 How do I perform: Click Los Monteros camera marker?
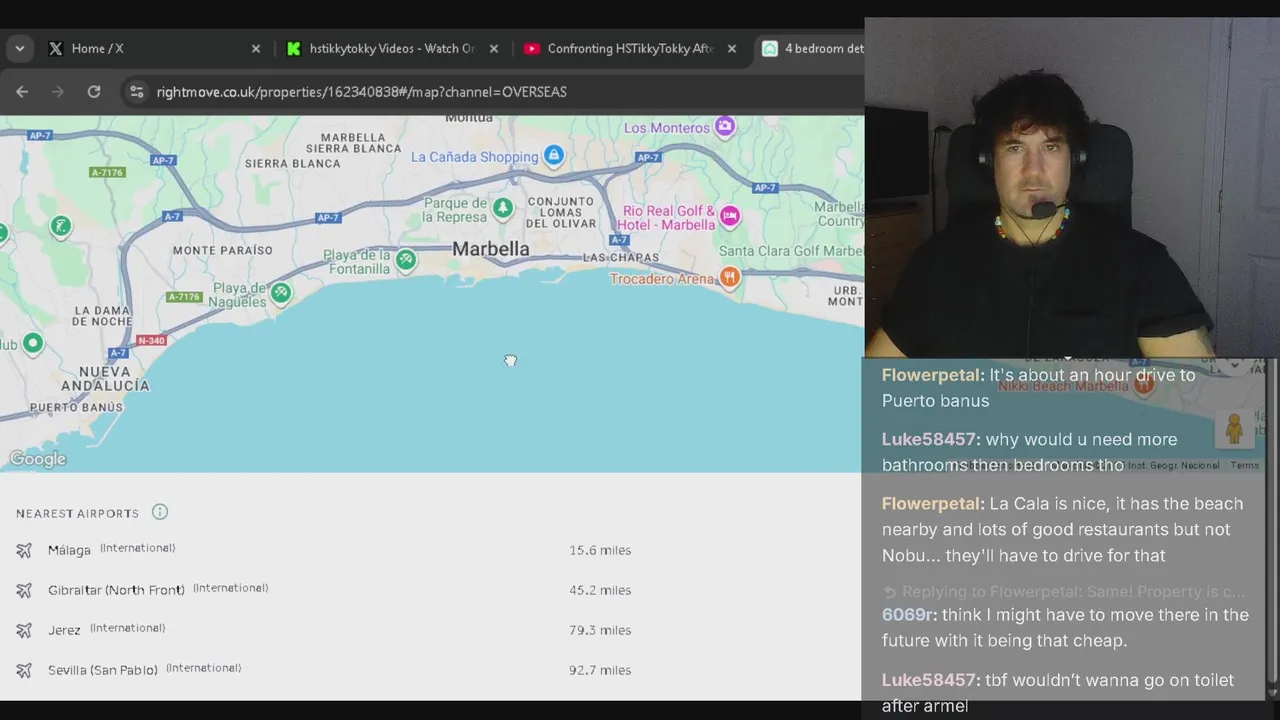pos(725,127)
